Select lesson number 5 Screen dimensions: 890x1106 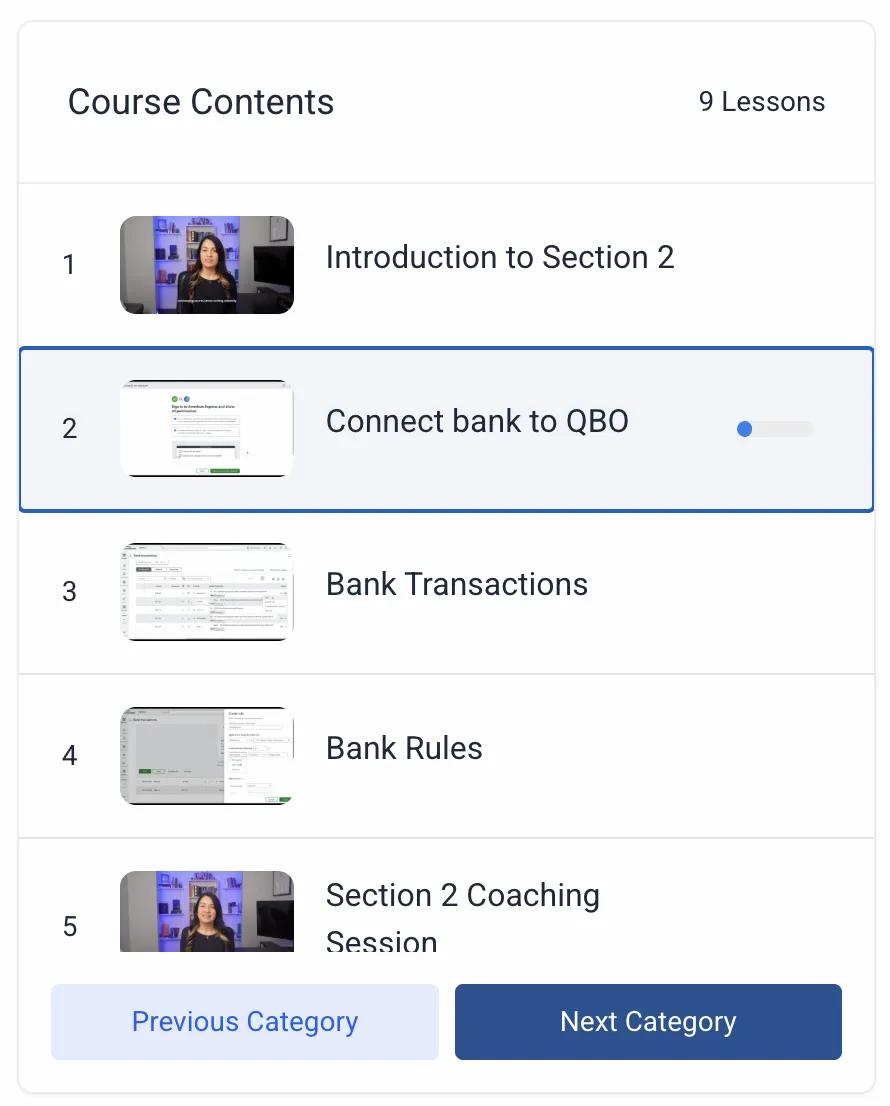click(69, 926)
